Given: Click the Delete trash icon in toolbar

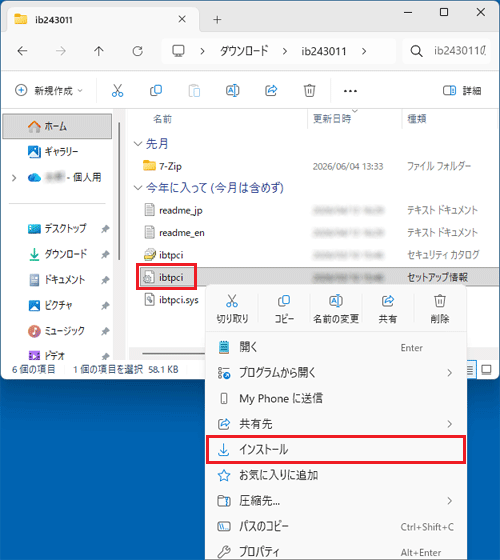Looking at the screenshot, I should pyautogui.click(x=309, y=91).
